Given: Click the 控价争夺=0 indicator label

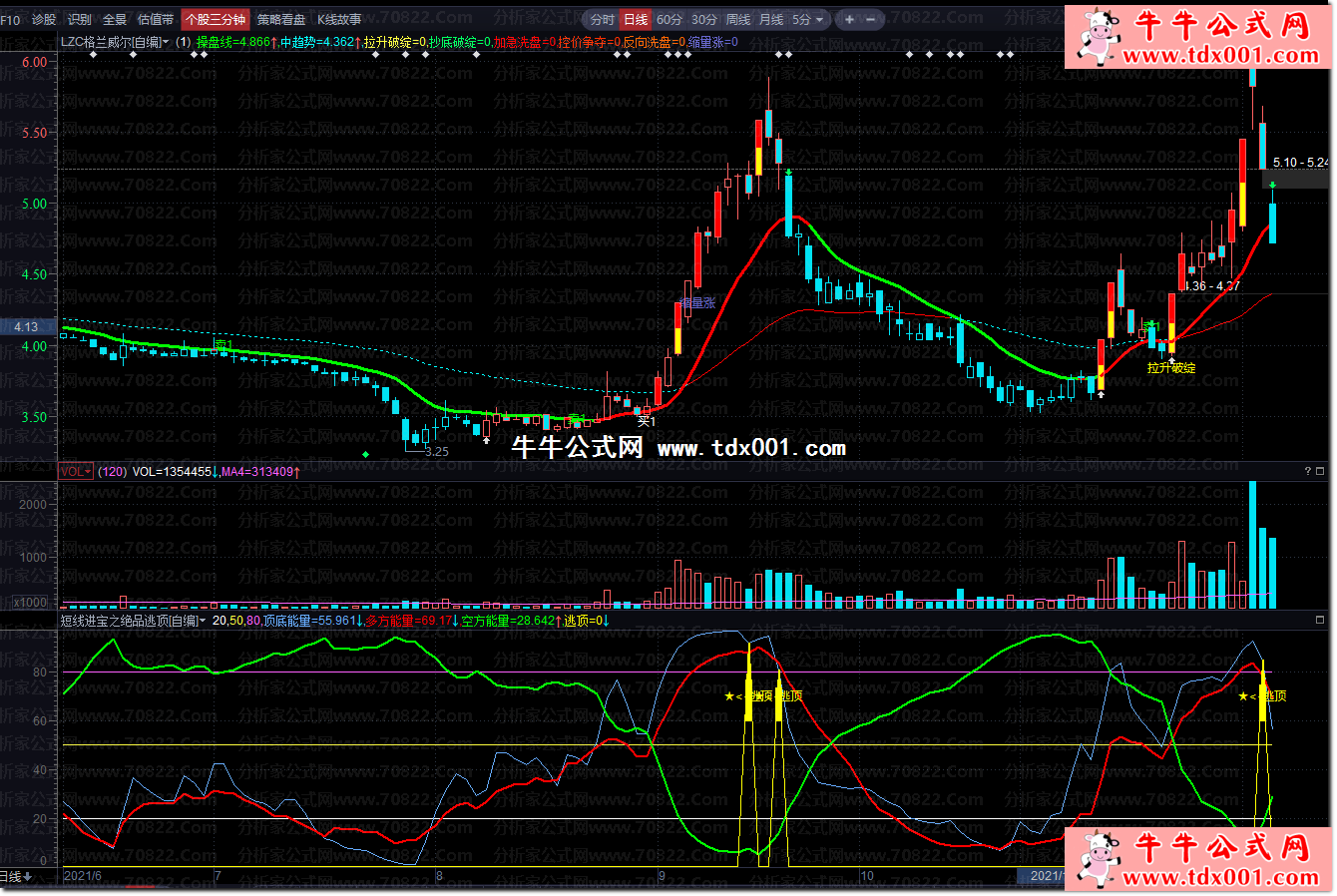Looking at the screenshot, I should (x=590, y=42).
